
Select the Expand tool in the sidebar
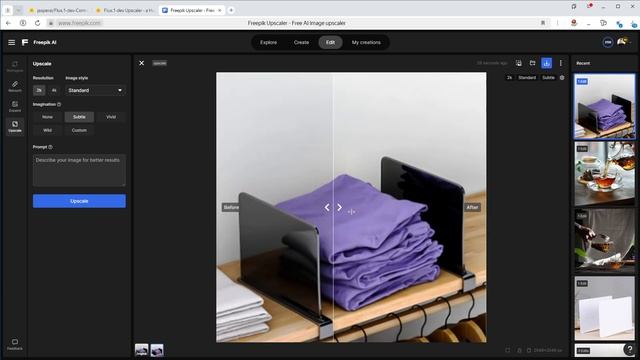click(x=15, y=107)
